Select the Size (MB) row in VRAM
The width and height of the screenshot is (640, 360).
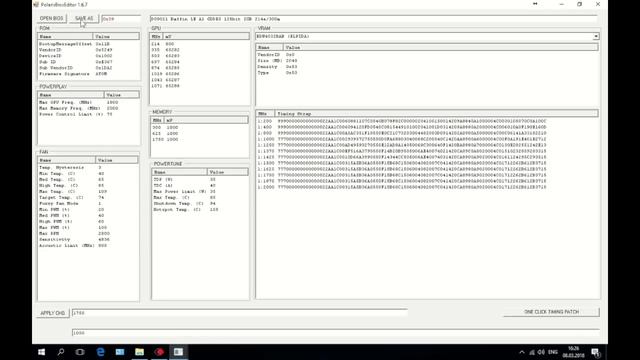(427, 60)
